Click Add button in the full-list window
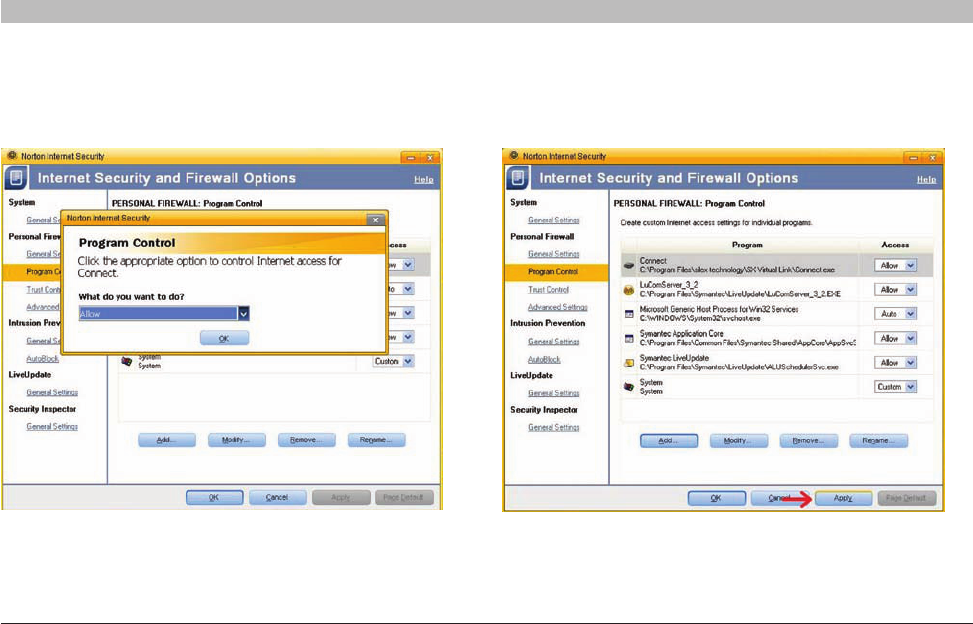The height and width of the screenshot is (624, 973). pos(669,440)
